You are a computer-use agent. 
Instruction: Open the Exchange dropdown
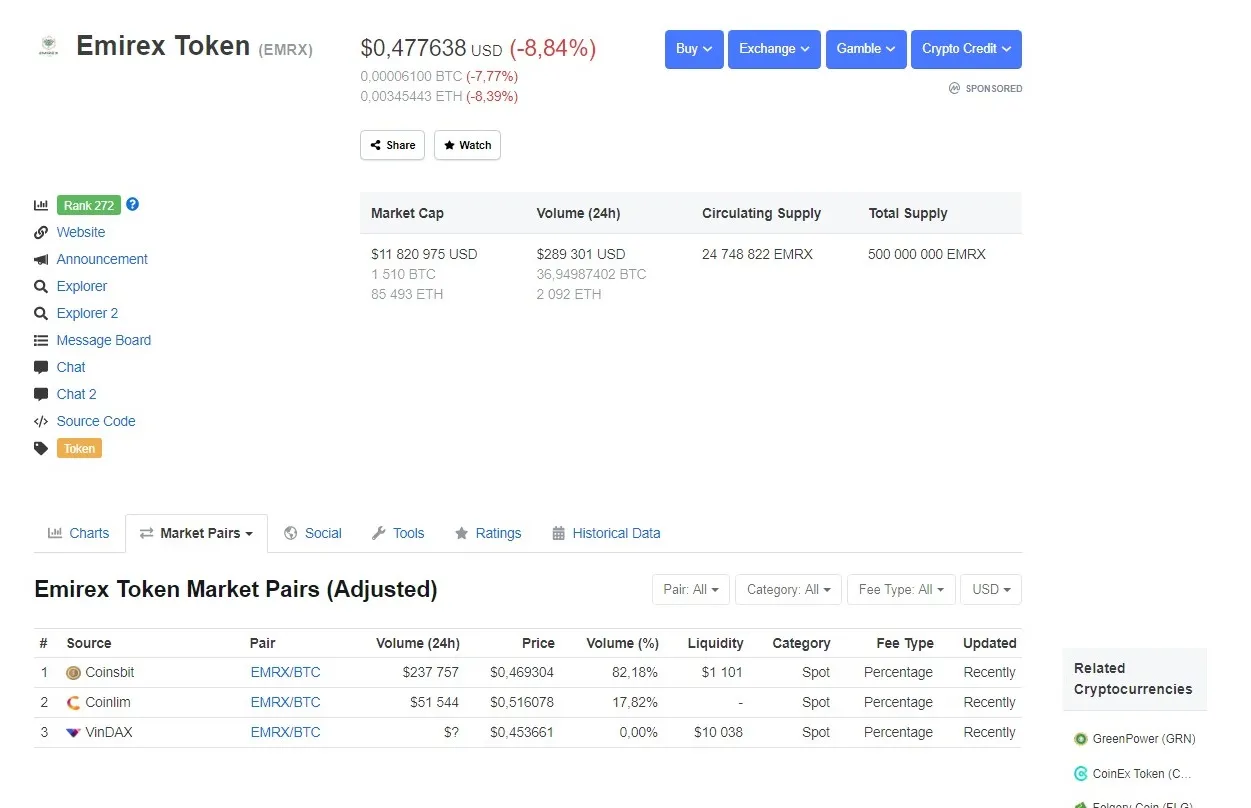click(x=774, y=49)
